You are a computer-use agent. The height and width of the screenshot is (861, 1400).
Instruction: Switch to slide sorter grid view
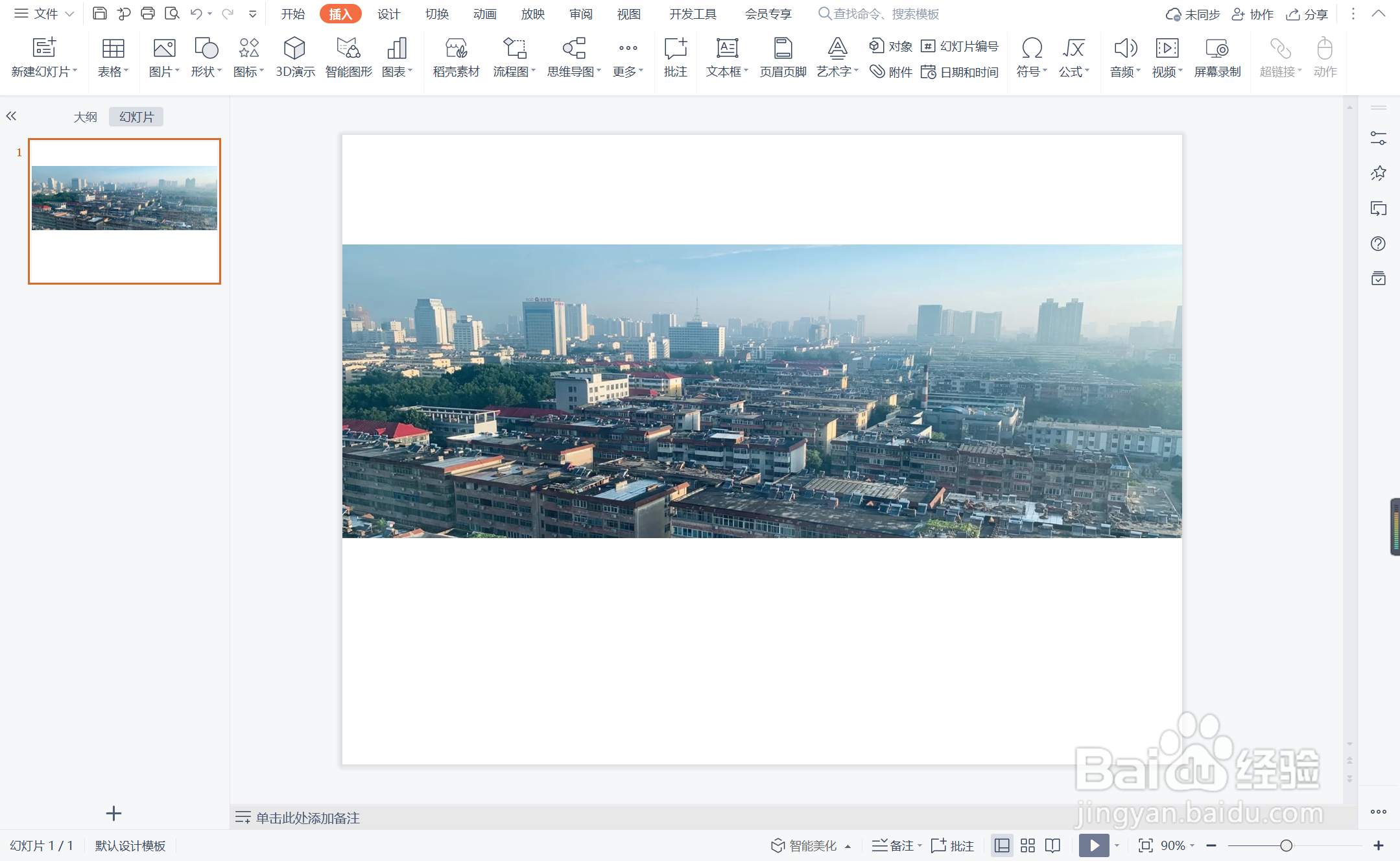(x=1028, y=845)
